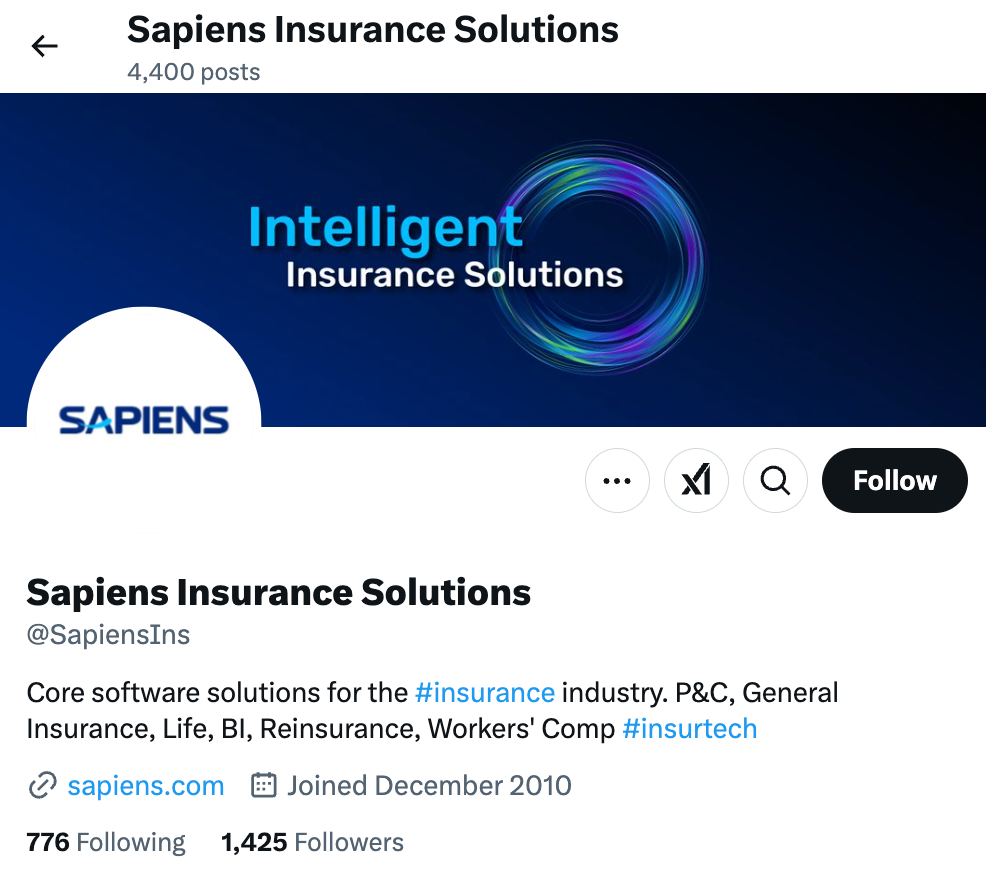The height and width of the screenshot is (874, 986).
Task: Click the profile bio description text
Action: tap(433, 710)
